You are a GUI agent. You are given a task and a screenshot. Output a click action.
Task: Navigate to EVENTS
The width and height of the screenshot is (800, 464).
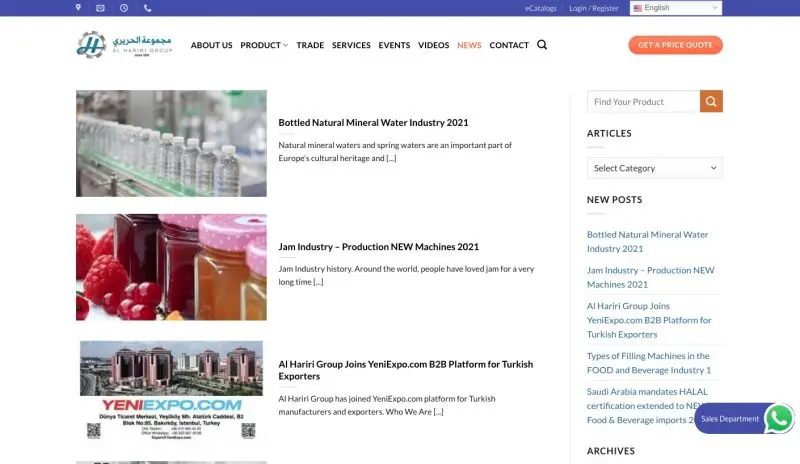[394, 45]
